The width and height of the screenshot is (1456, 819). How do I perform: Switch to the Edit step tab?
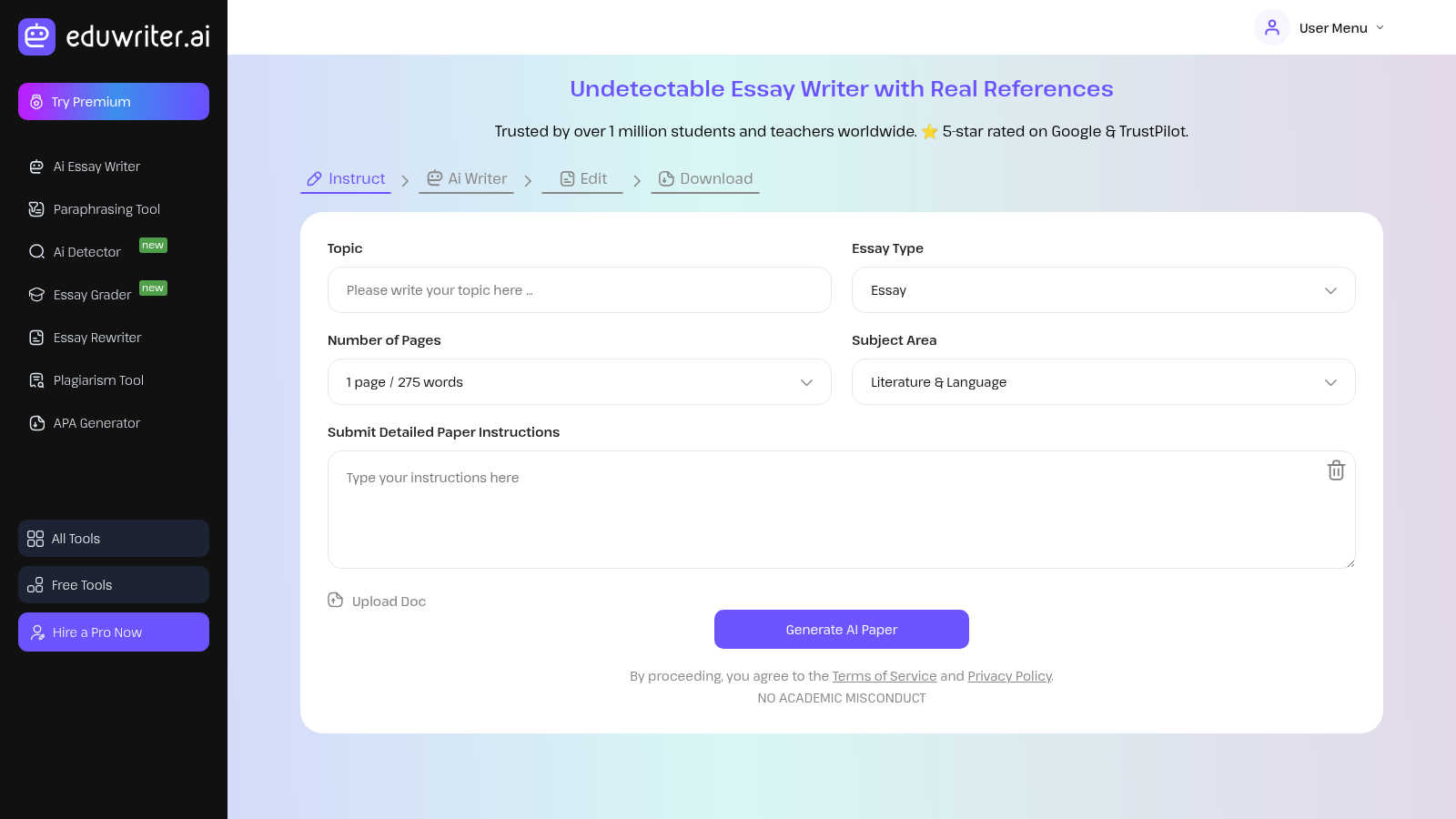point(582,179)
